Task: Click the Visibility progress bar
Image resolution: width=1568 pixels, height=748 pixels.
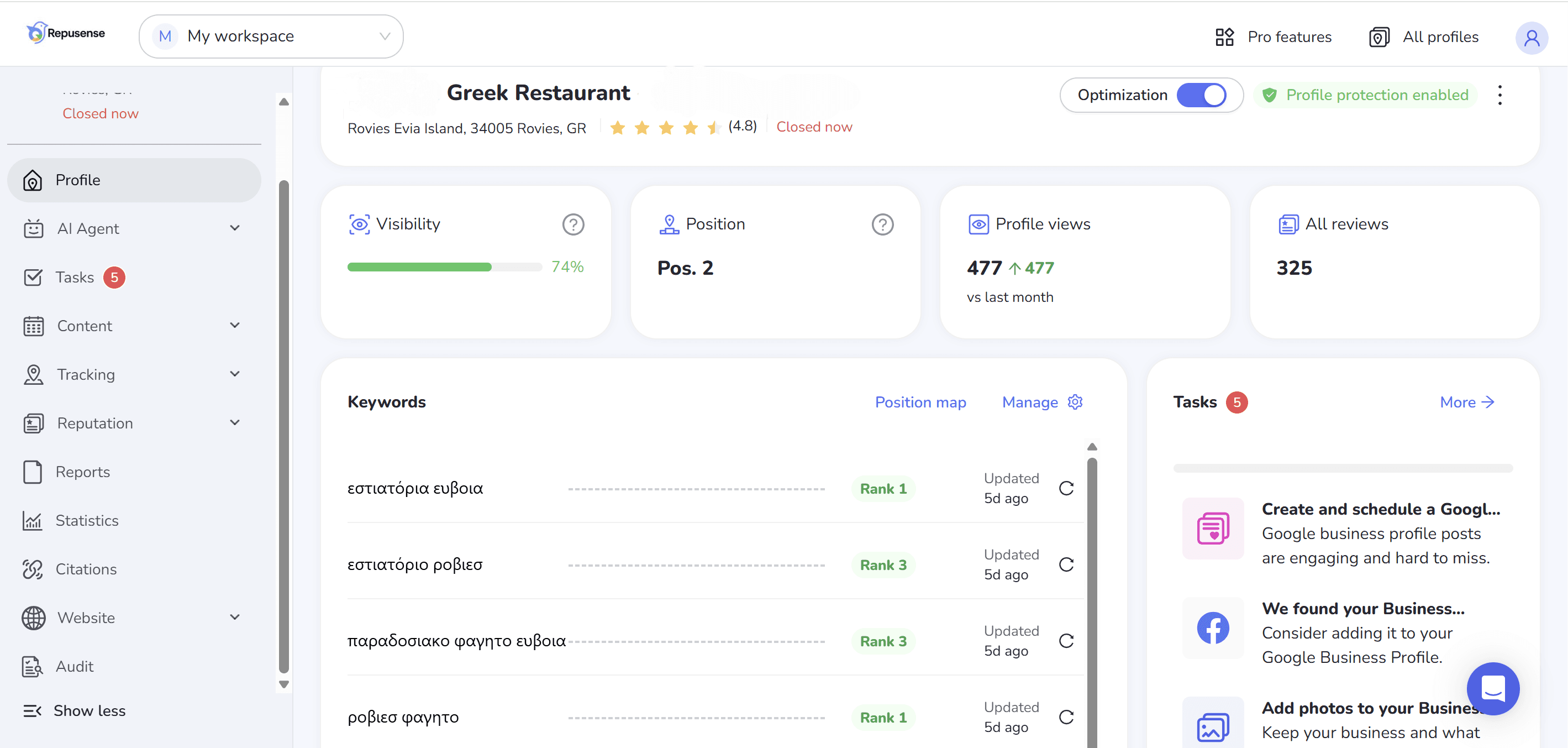Action: (444, 267)
